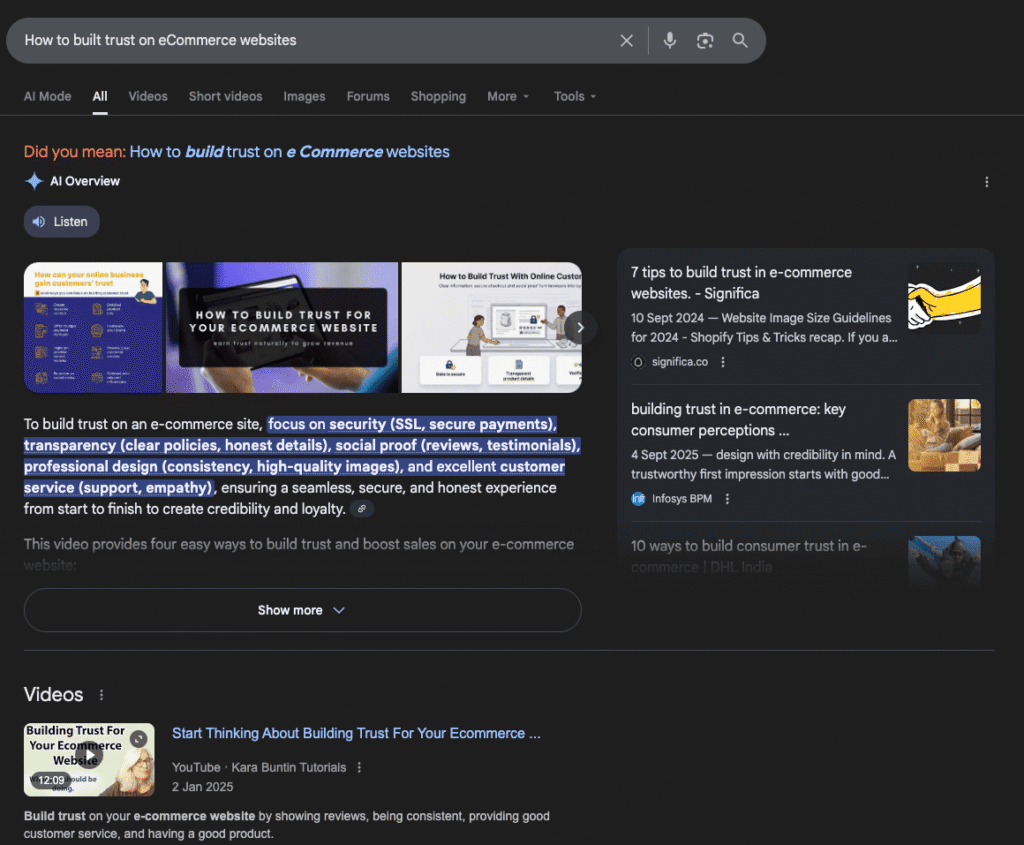Click the link chip icon after the AI summary
This screenshot has height=845, width=1024.
point(362,508)
